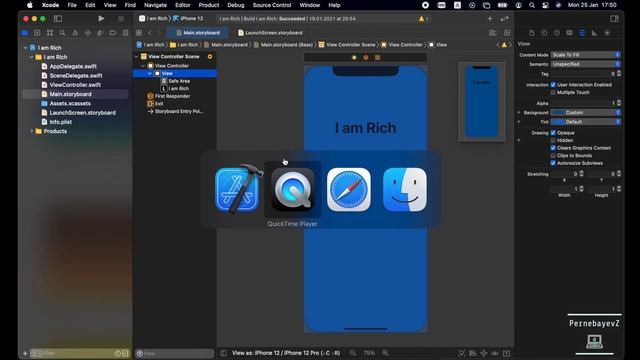This screenshot has height=360, width=640.
Task: Check the Hidden checkbox
Action: pos(553,140)
